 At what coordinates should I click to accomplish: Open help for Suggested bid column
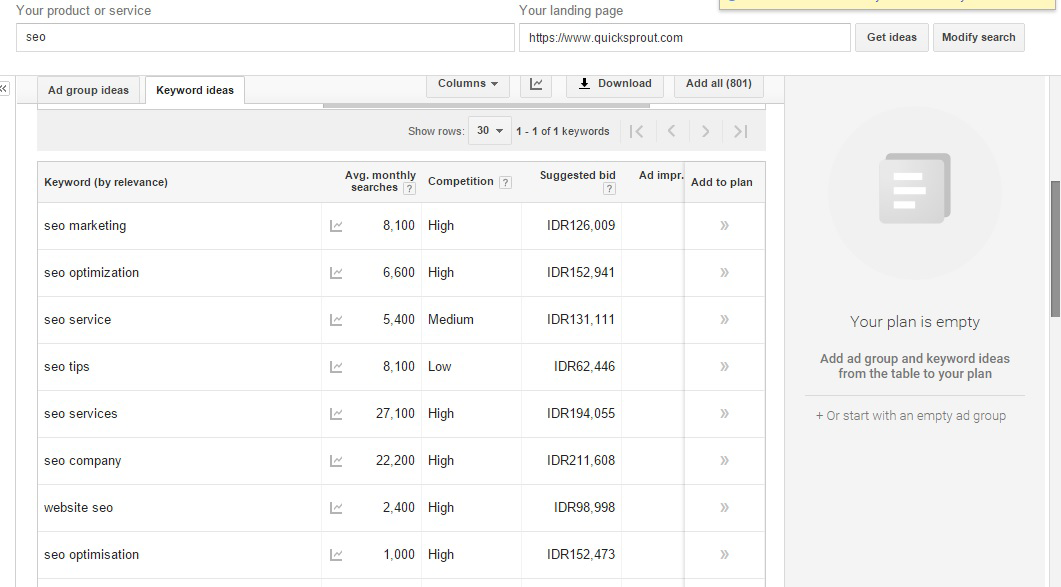pyautogui.click(x=609, y=189)
